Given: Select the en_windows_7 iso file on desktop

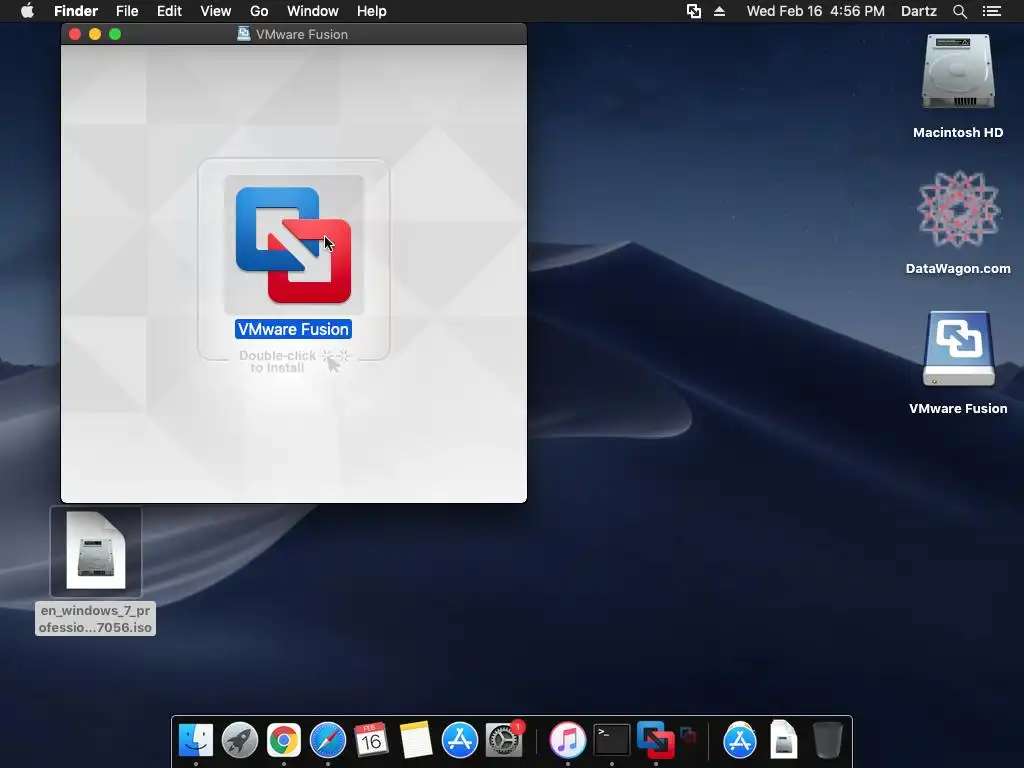Looking at the screenshot, I should [x=95, y=551].
